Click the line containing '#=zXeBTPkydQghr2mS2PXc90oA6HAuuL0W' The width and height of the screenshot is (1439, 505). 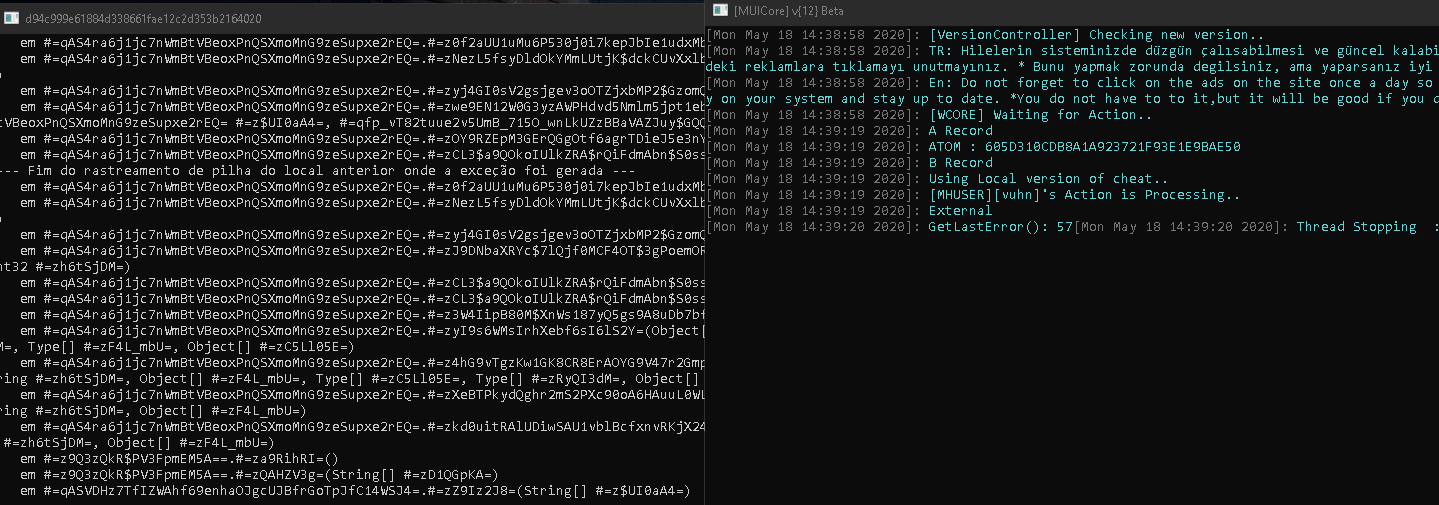click(x=363, y=394)
